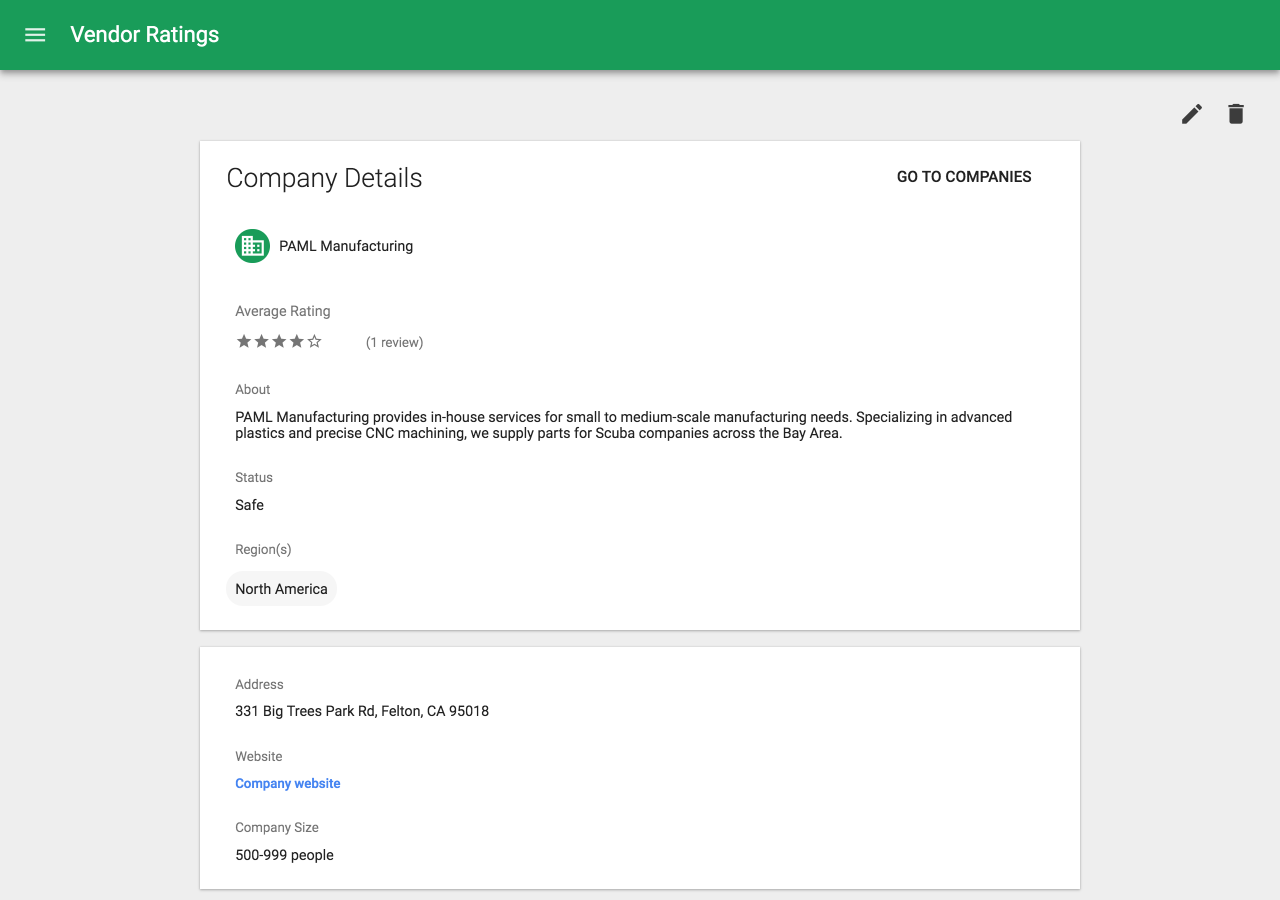1280x900 pixels.
Task: Open the hamburger navigation menu
Action: (x=35, y=35)
